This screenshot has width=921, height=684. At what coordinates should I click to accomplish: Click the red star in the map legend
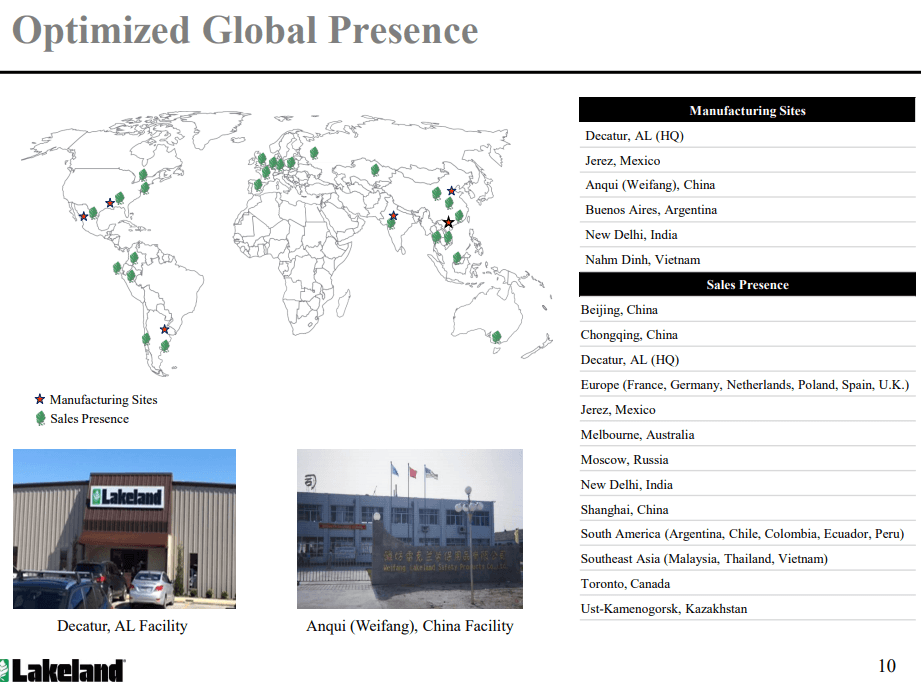(x=40, y=399)
